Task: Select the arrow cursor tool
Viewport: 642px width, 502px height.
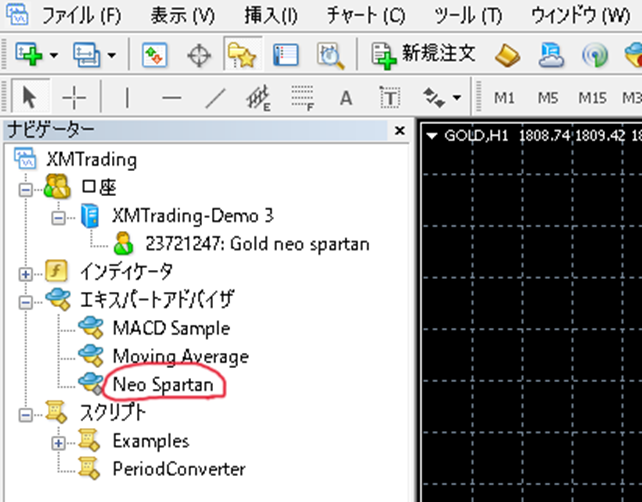Action: coord(30,97)
